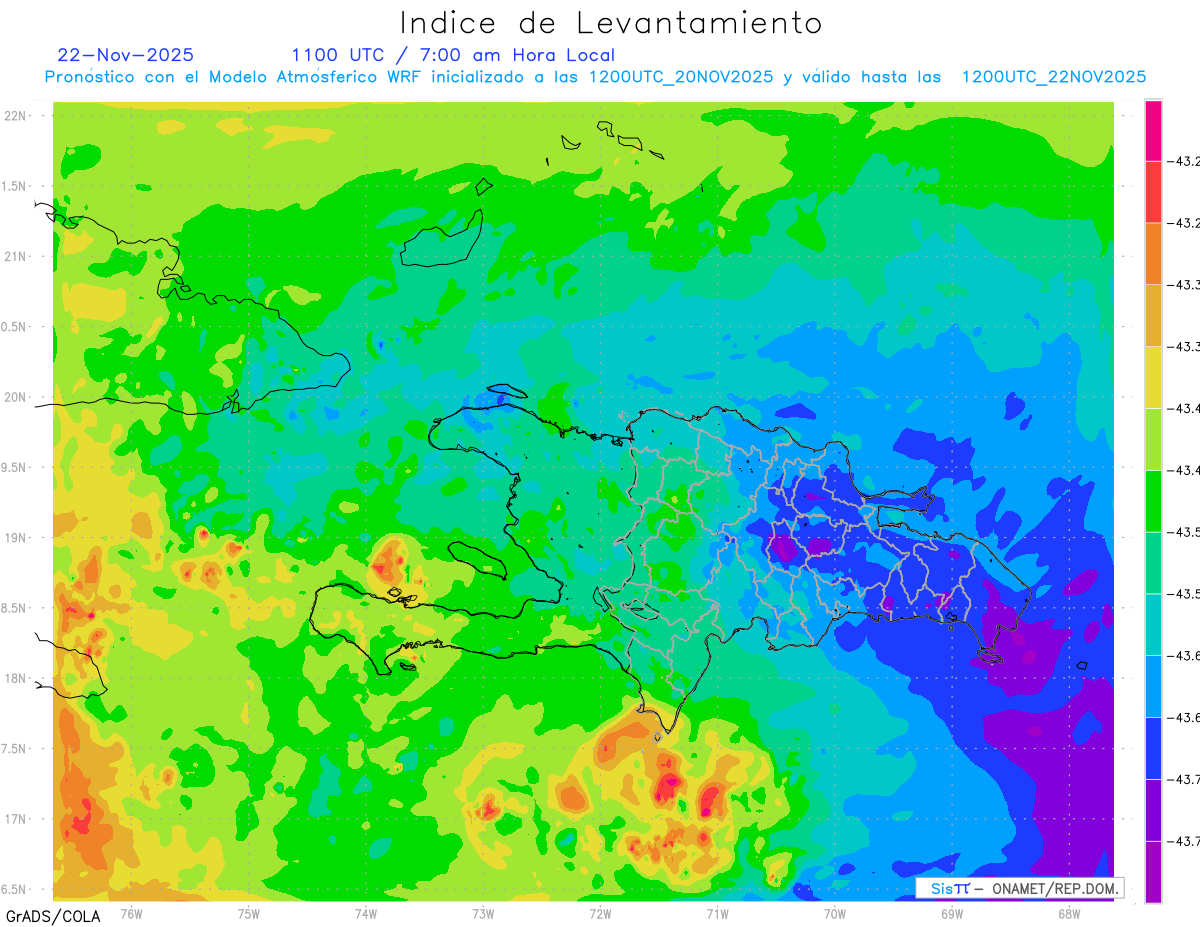Click the bright green legend swatch

tap(1153, 501)
